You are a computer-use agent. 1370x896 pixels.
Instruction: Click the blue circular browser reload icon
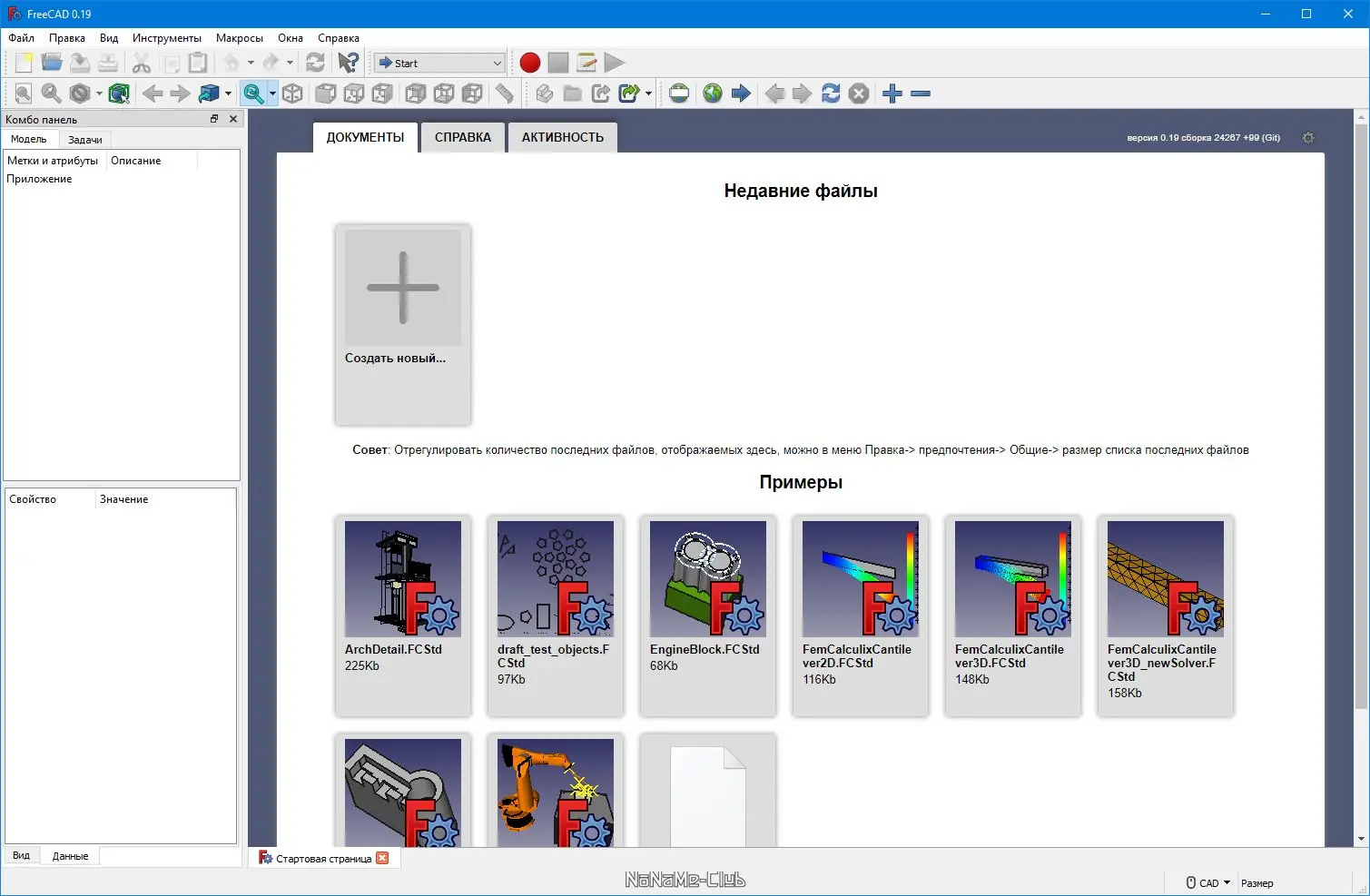point(831,94)
